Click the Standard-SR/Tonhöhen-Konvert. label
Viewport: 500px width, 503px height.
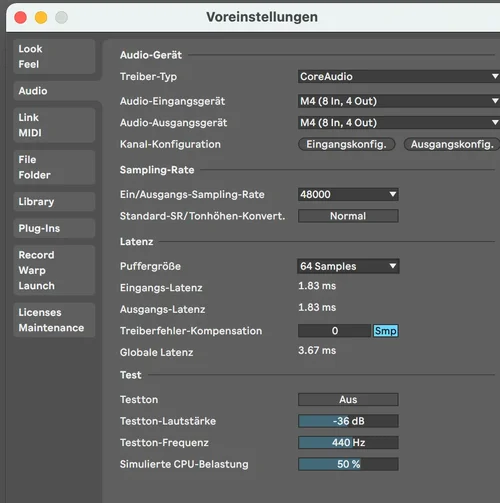click(x=203, y=216)
